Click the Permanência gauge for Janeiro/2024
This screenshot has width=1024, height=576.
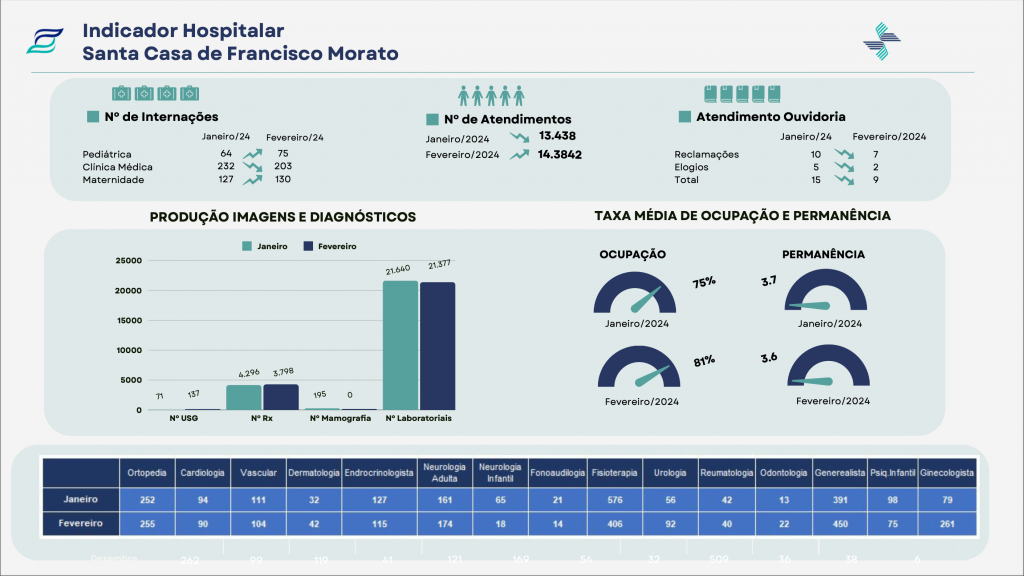click(825, 290)
